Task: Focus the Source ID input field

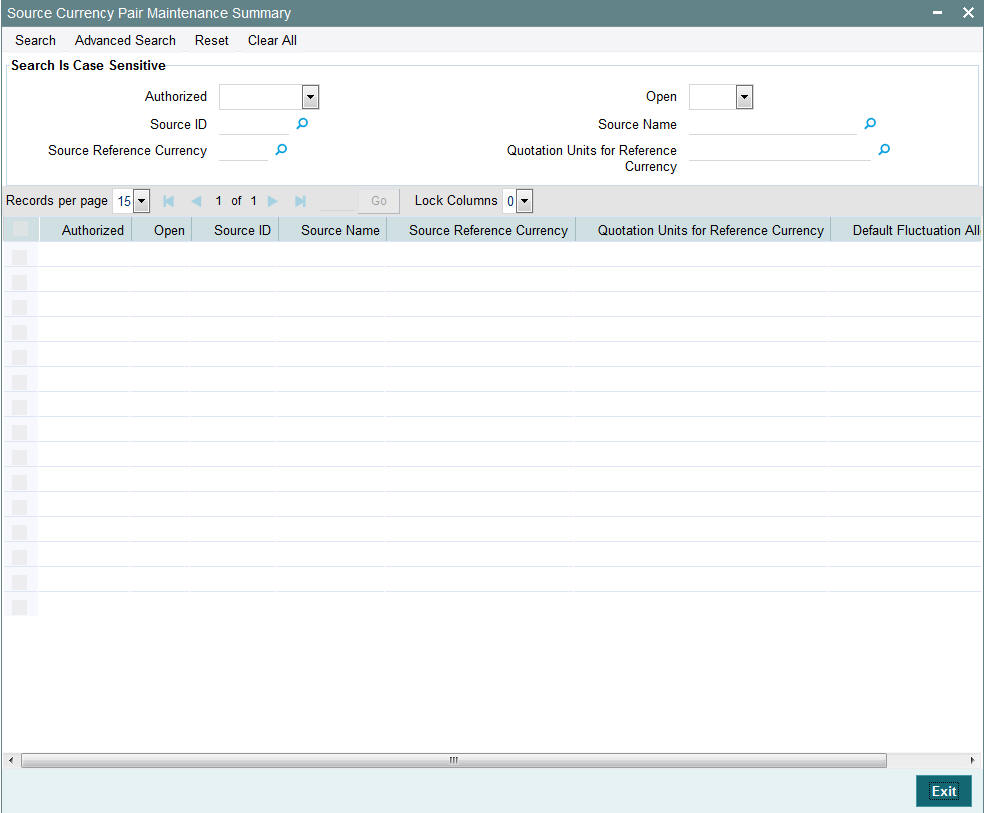Action: 254,124
